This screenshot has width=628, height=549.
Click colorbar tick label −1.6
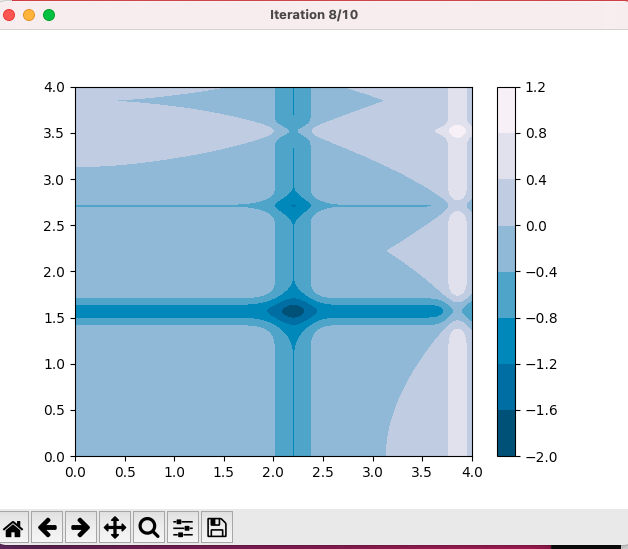point(541,410)
